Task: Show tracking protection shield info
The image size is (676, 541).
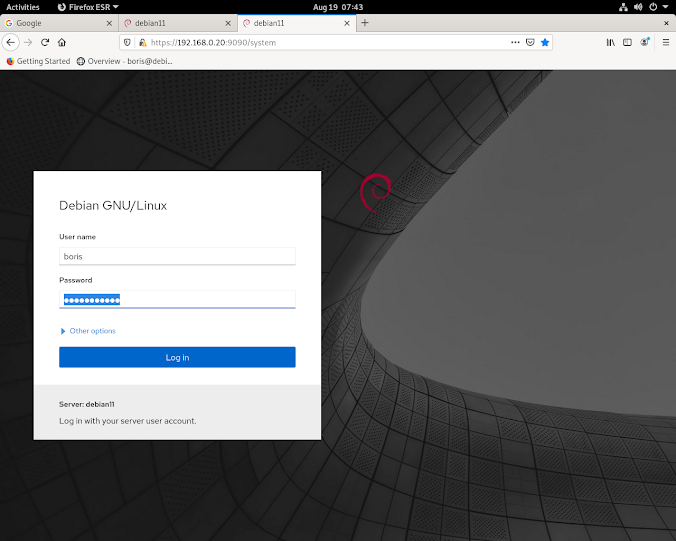Action: point(127,42)
